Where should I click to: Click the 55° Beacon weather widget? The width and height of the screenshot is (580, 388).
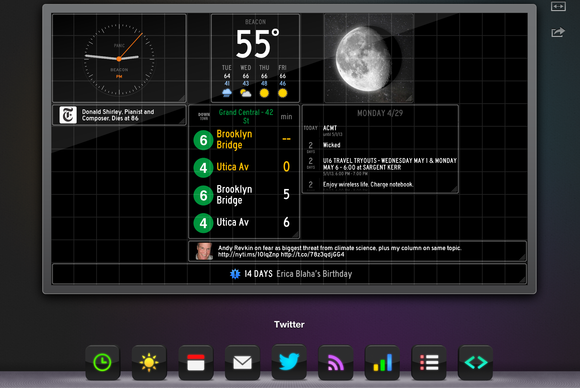click(255, 58)
